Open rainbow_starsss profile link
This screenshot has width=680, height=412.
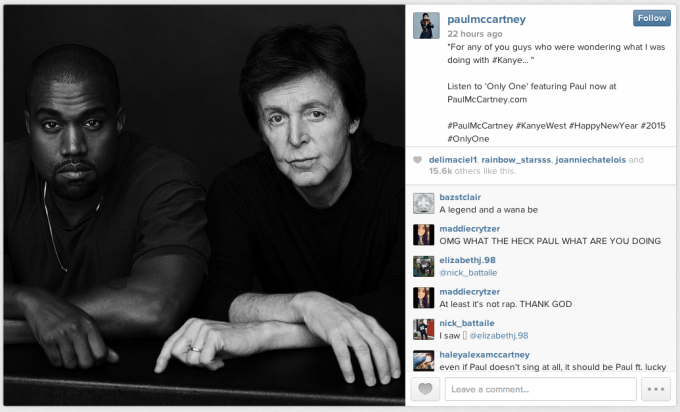[516, 160]
